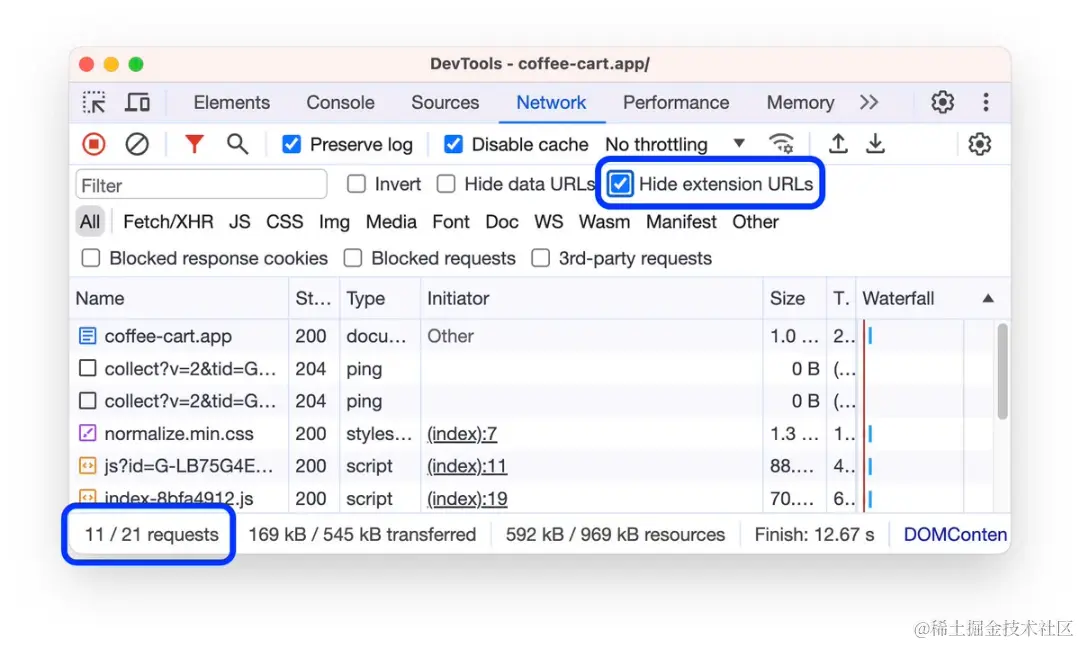Open the No throttling dropdown
Image resolution: width=1080 pixels, height=645 pixels.
[675, 144]
